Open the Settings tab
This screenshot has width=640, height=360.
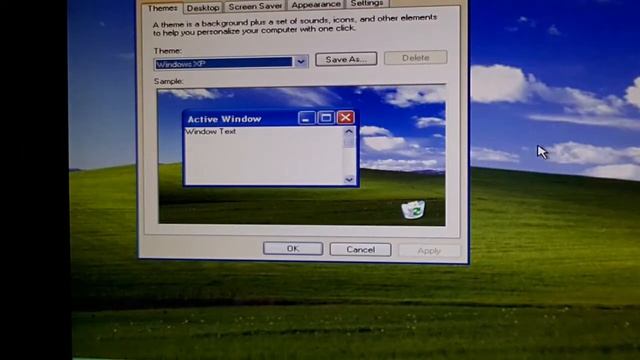367,4
